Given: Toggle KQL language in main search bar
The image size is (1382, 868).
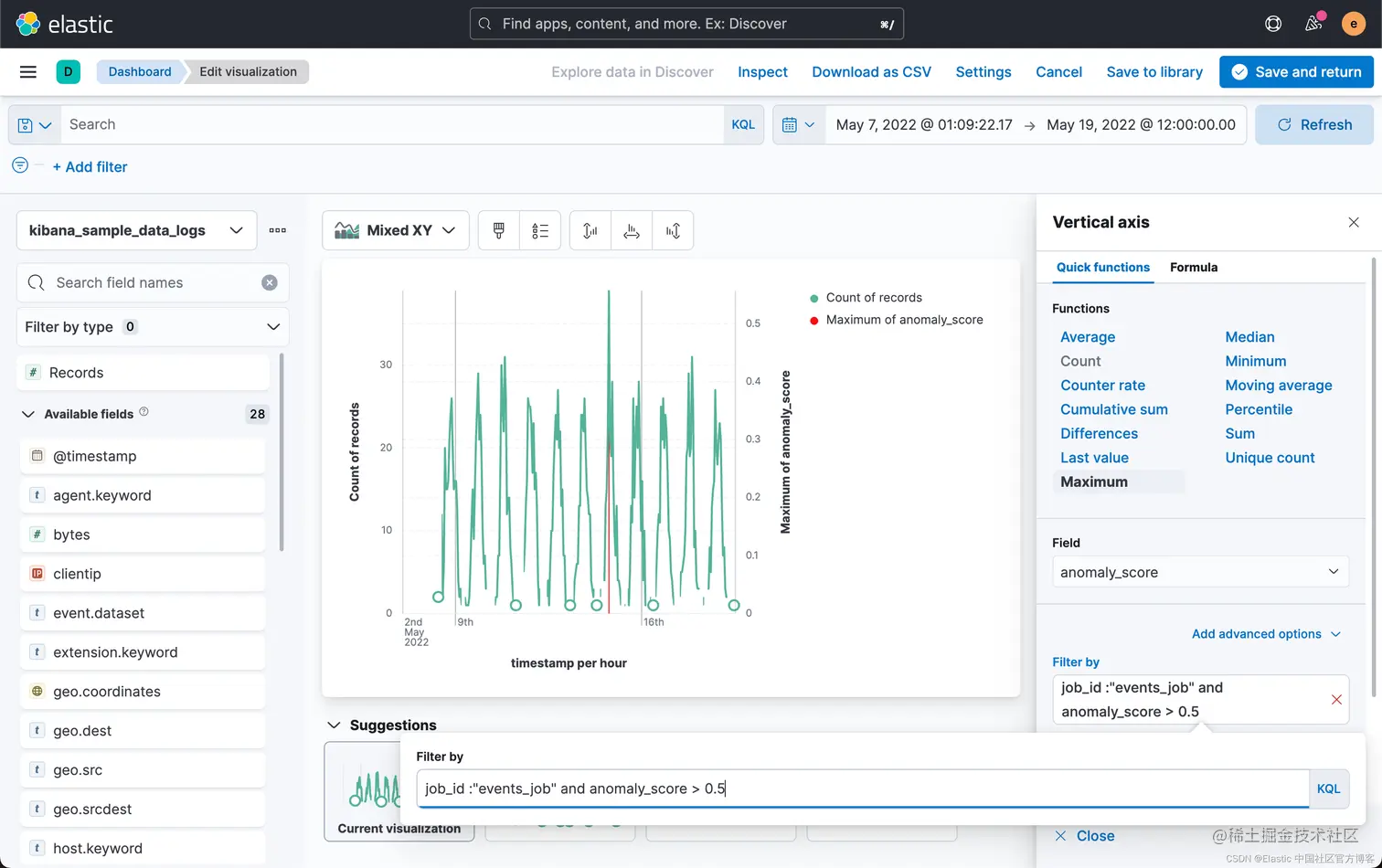Looking at the screenshot, I should (743, 124).
